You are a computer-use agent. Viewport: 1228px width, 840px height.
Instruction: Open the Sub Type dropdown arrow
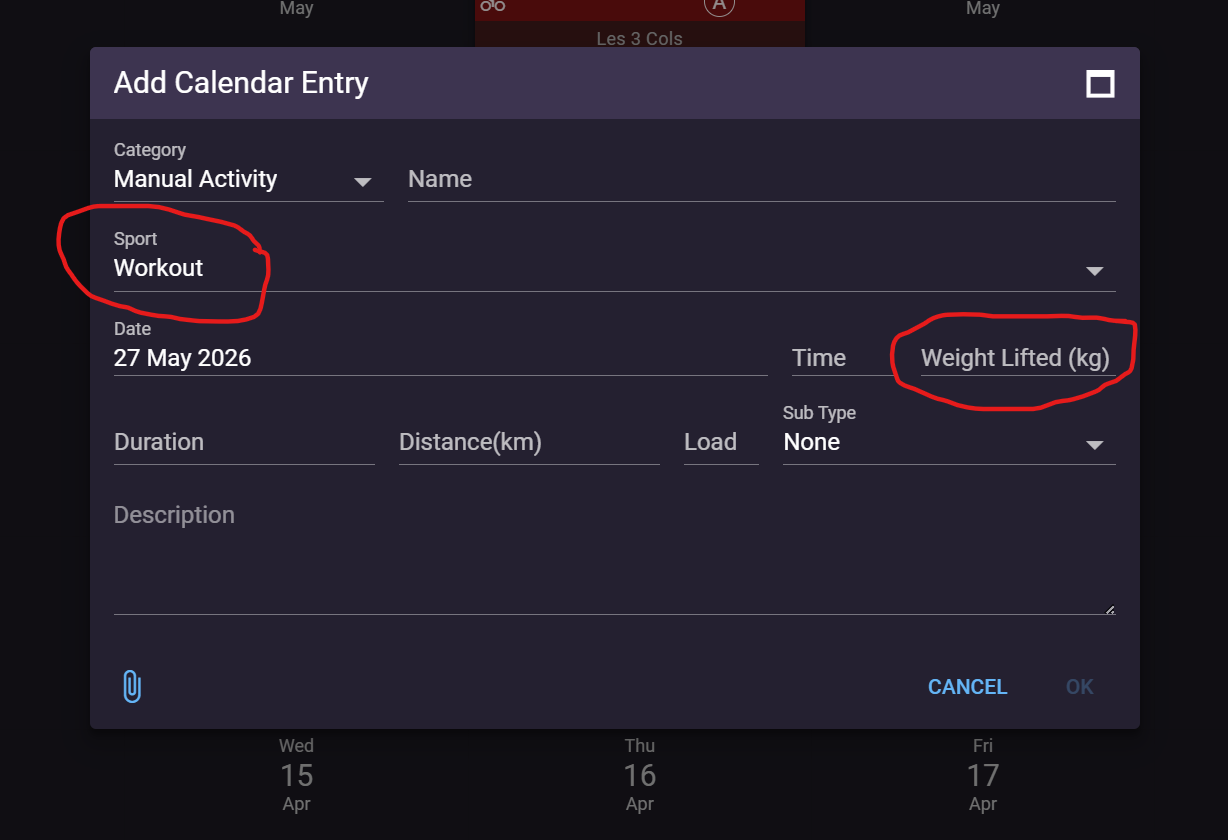point(1095,445)
